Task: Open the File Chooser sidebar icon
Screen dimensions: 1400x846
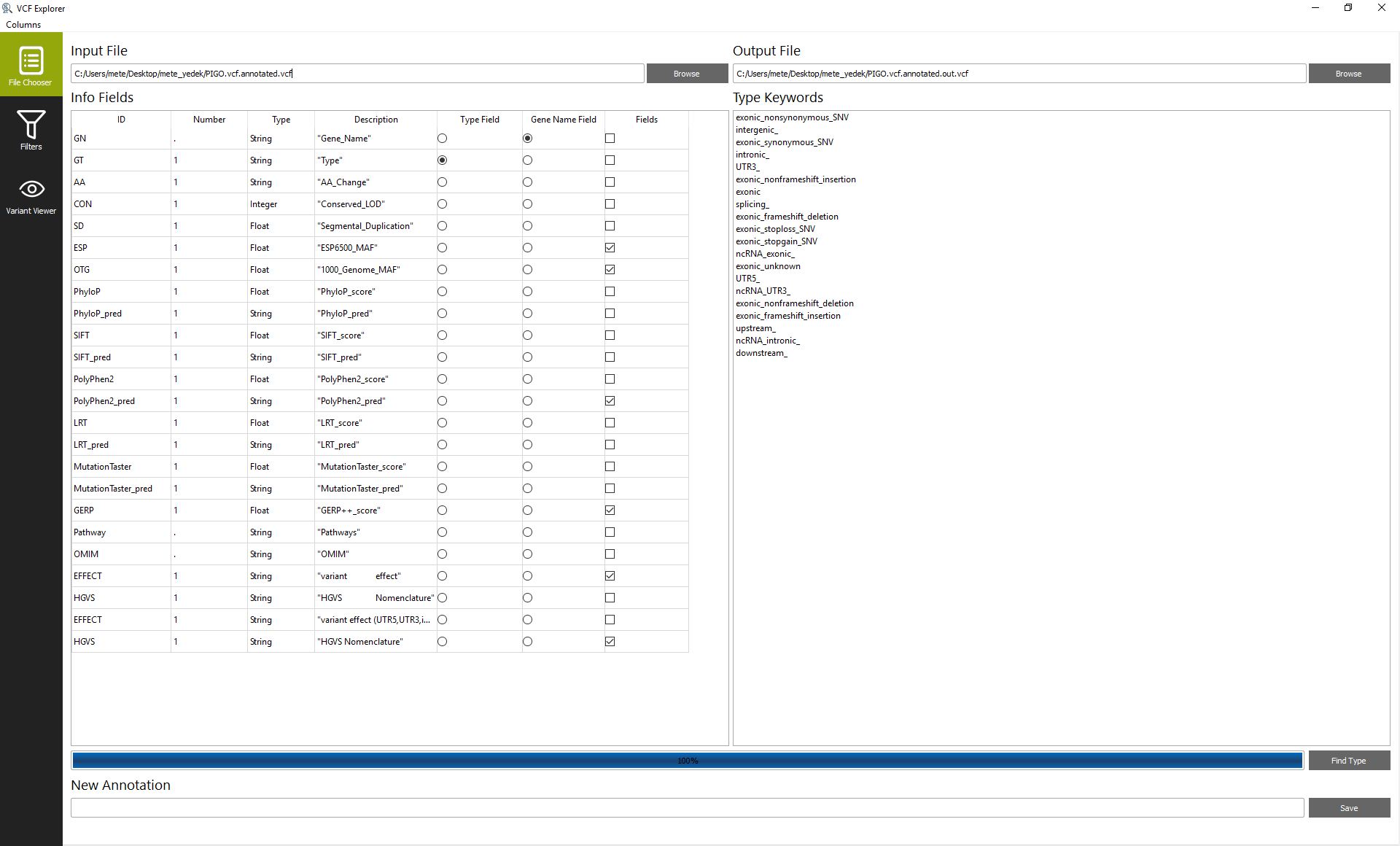Action: (x=31, y=64)
